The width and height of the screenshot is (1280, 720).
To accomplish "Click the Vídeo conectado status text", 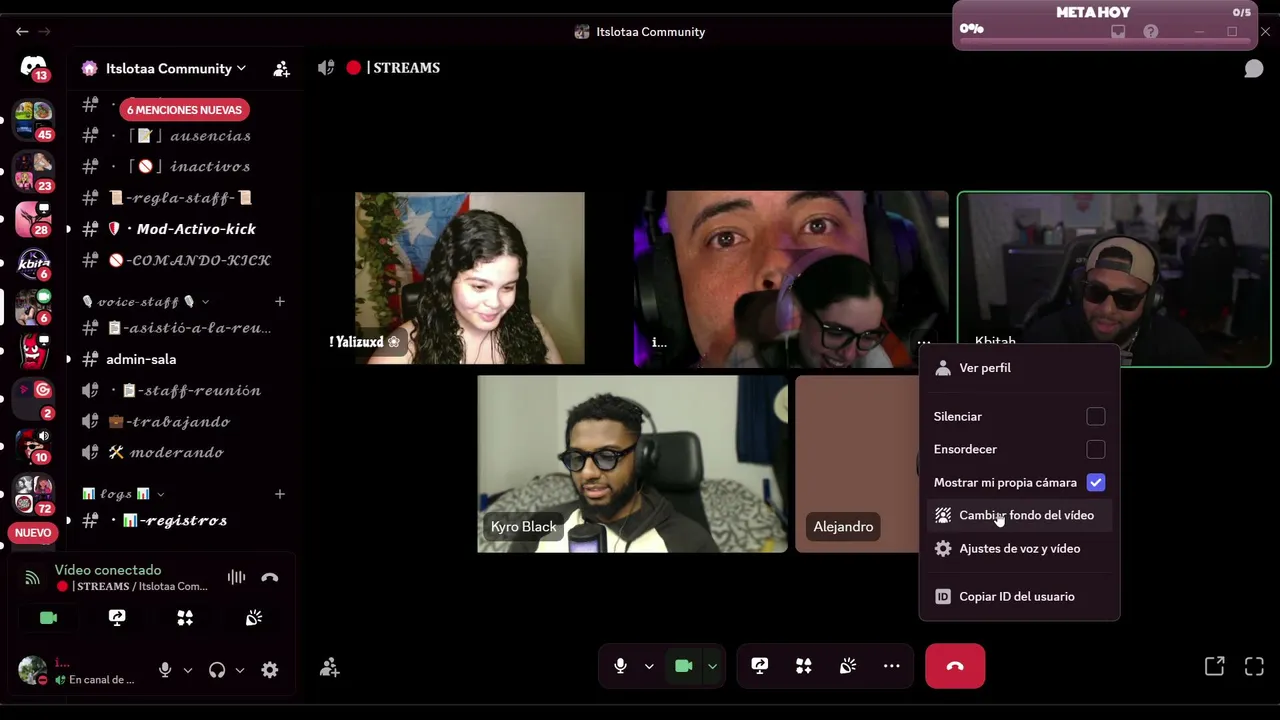I will [x=108, y=570].
